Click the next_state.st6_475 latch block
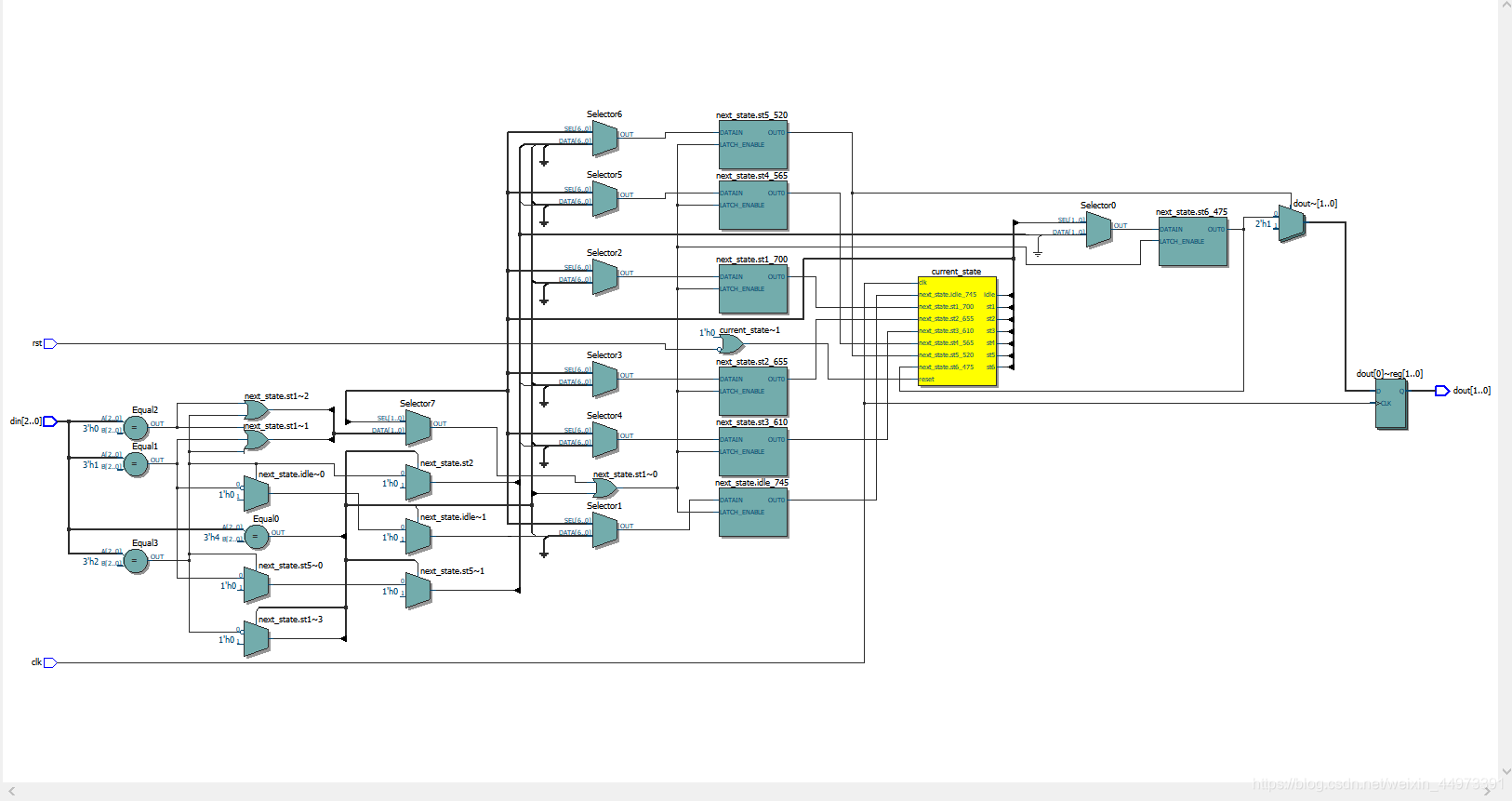Image resolution: width=1512 pixels, height=801 pixels. coord(1193,241)
